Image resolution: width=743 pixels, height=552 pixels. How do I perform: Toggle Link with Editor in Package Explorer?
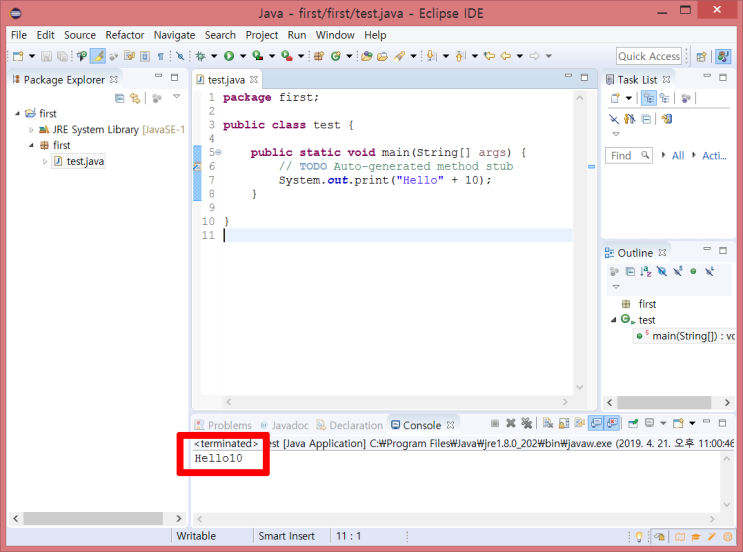coord(134,98)
